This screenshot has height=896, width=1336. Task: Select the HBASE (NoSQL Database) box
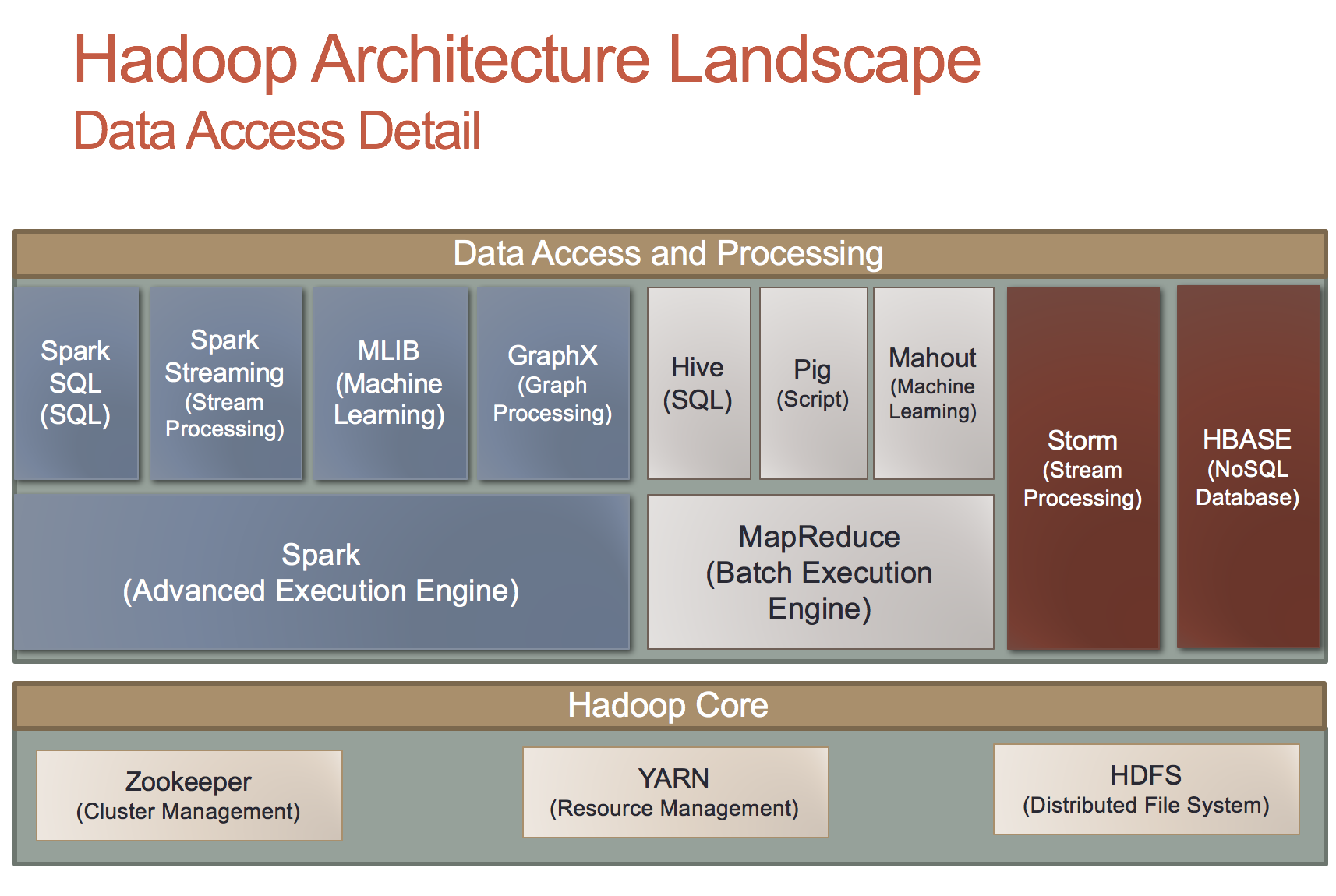[1248, 467]
